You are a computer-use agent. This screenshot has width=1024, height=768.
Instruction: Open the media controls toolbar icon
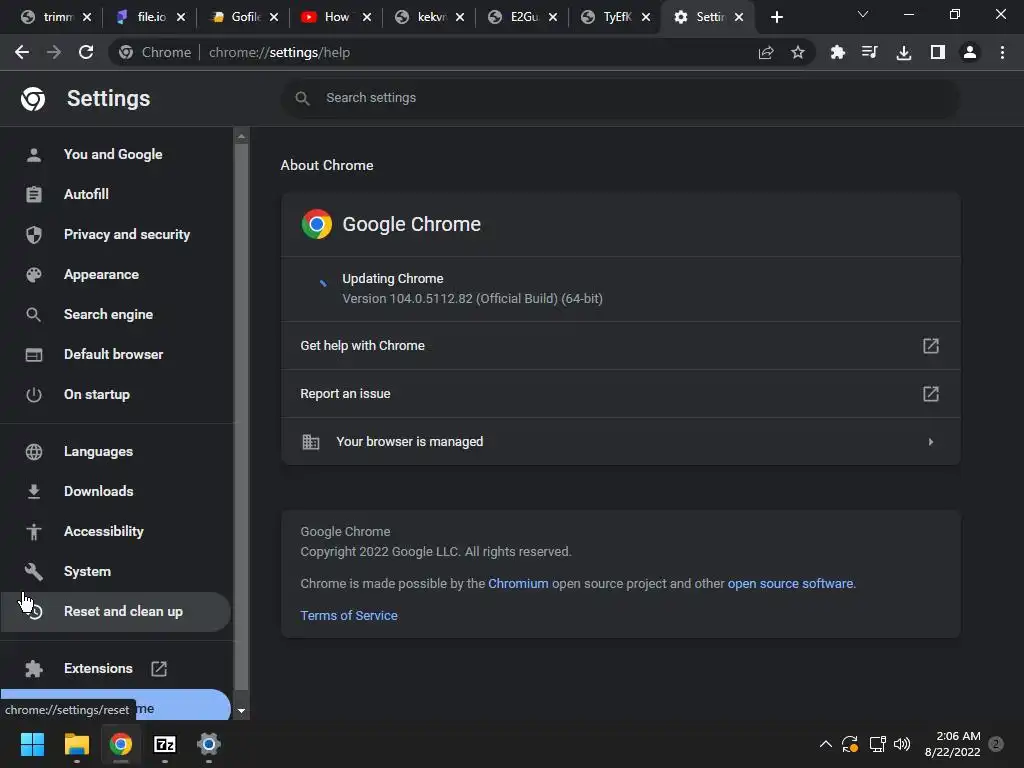[x=870, y=52]
